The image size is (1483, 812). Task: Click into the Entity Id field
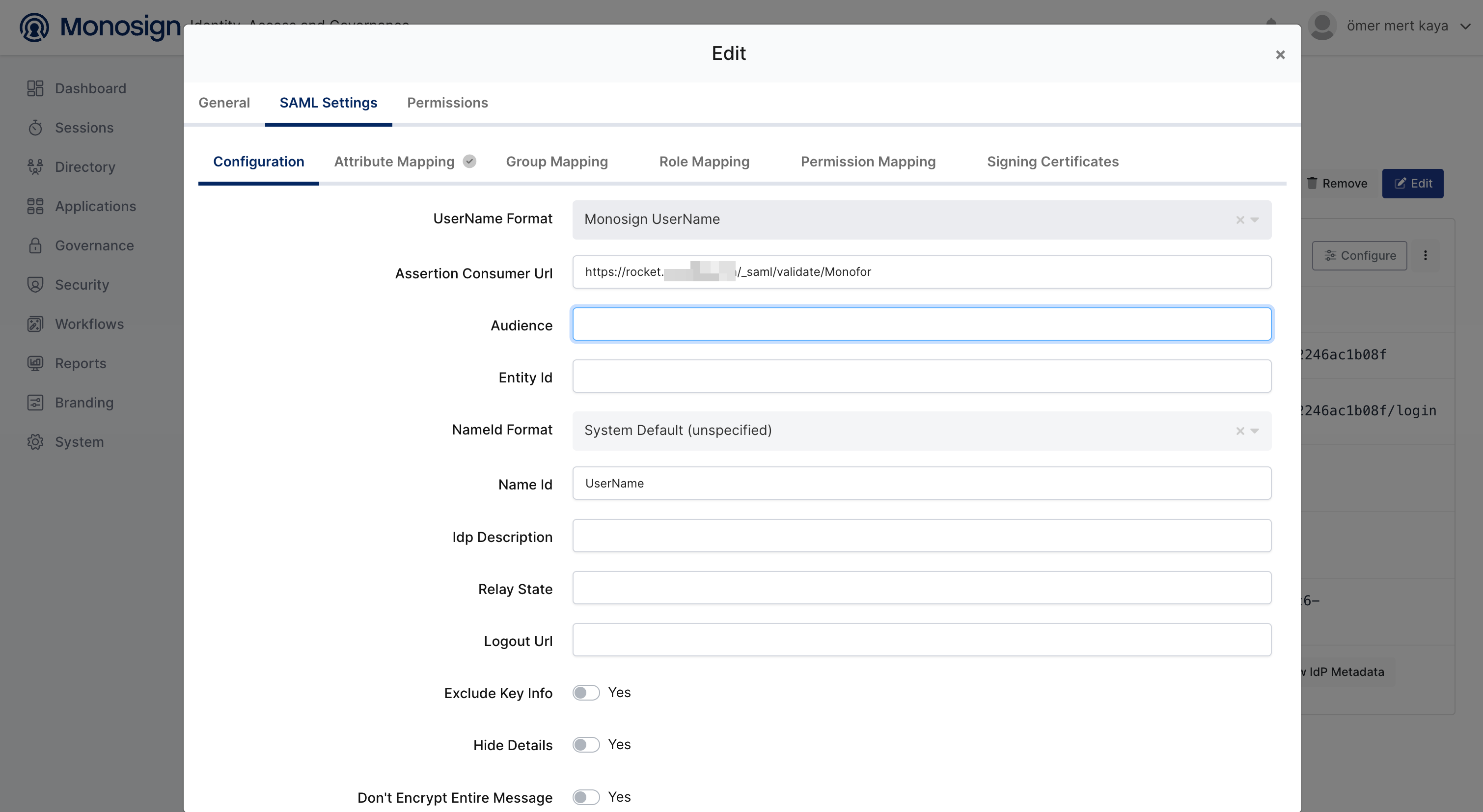(922, 376)
